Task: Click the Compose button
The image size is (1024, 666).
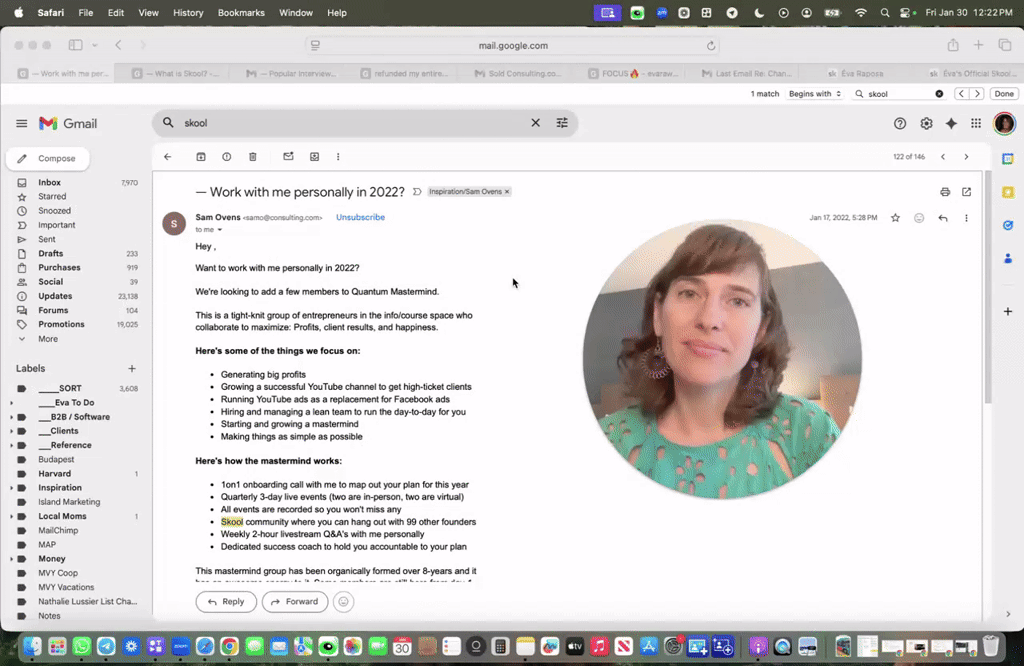Action: 48,159
